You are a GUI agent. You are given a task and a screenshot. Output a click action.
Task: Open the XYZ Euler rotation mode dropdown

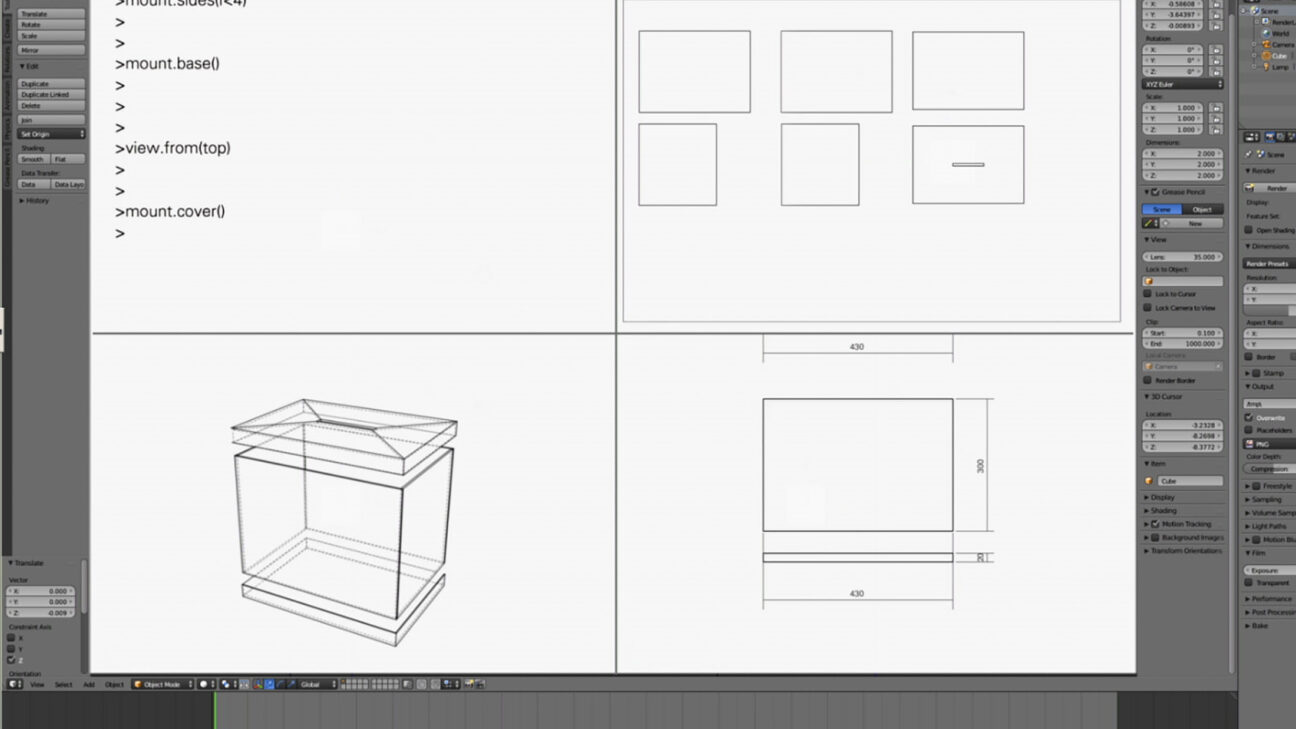[x=1182, y=84]
